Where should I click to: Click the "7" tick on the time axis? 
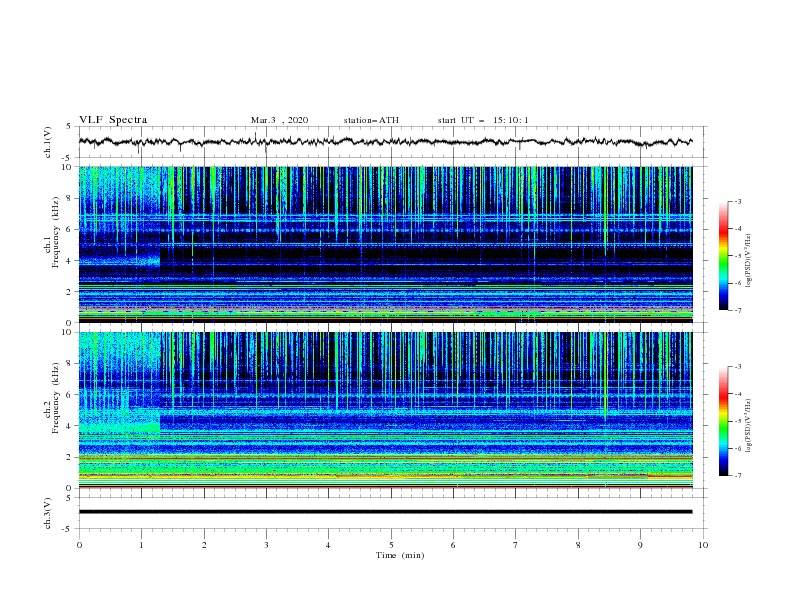click(516, 545)
